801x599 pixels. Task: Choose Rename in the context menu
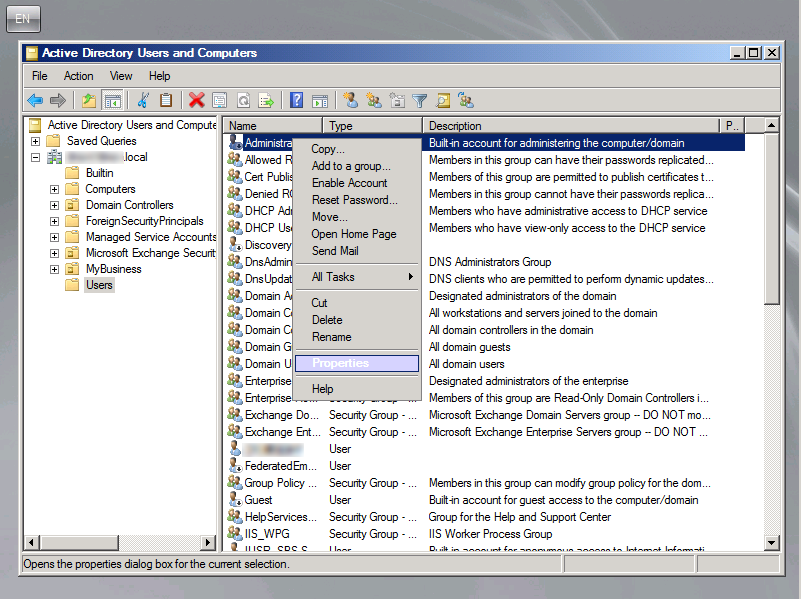pyautogui.click(x=357, y=337)
